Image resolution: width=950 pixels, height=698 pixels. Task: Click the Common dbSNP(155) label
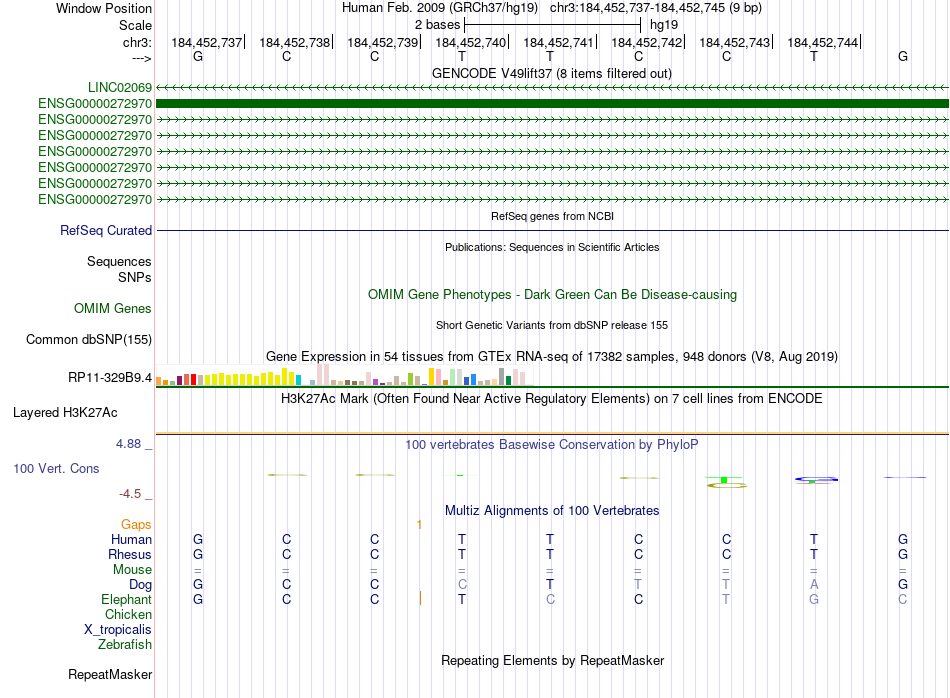[89, 340]
